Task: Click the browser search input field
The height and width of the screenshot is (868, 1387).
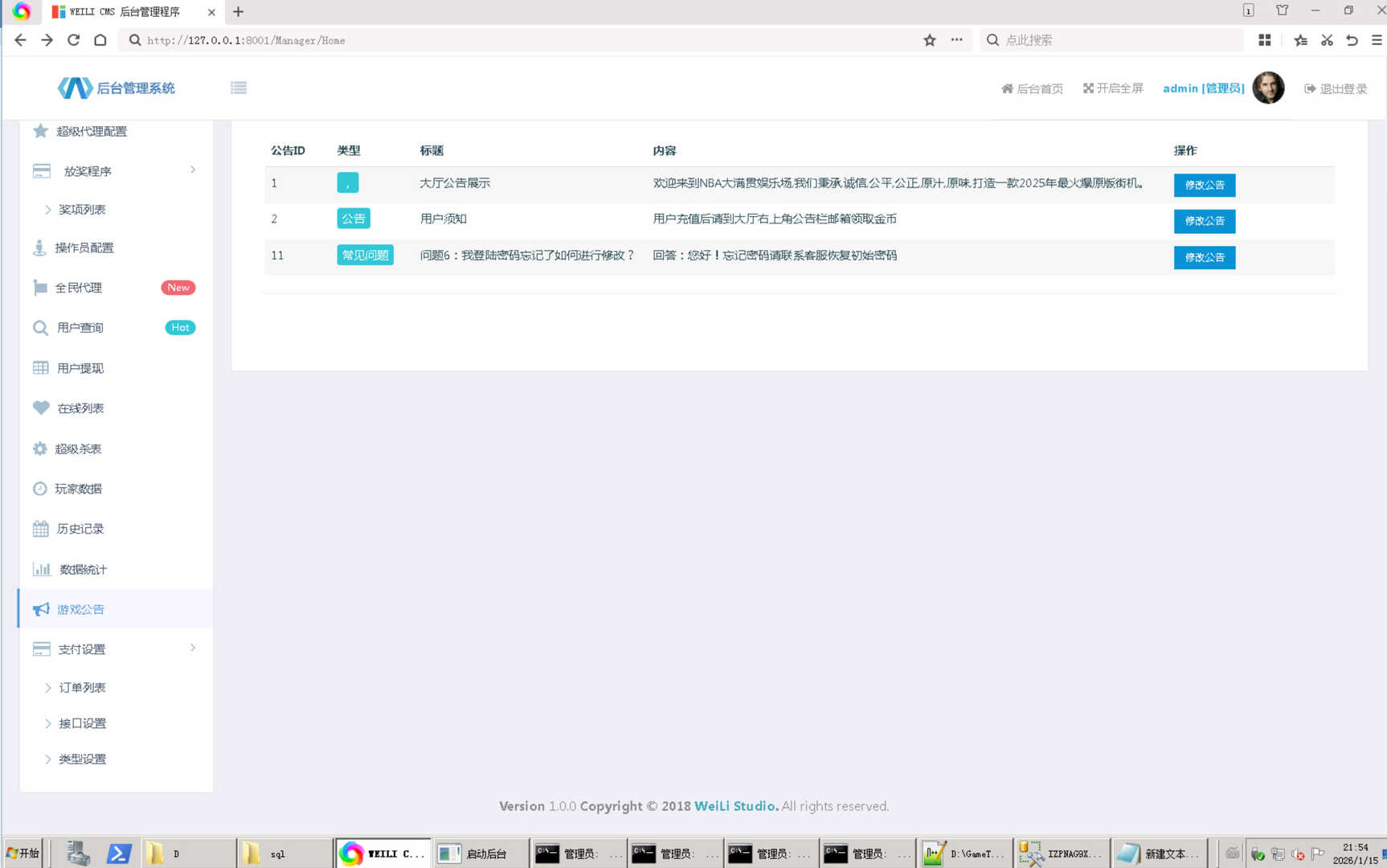Action: pyautogui.click(x=1117, y=40)
